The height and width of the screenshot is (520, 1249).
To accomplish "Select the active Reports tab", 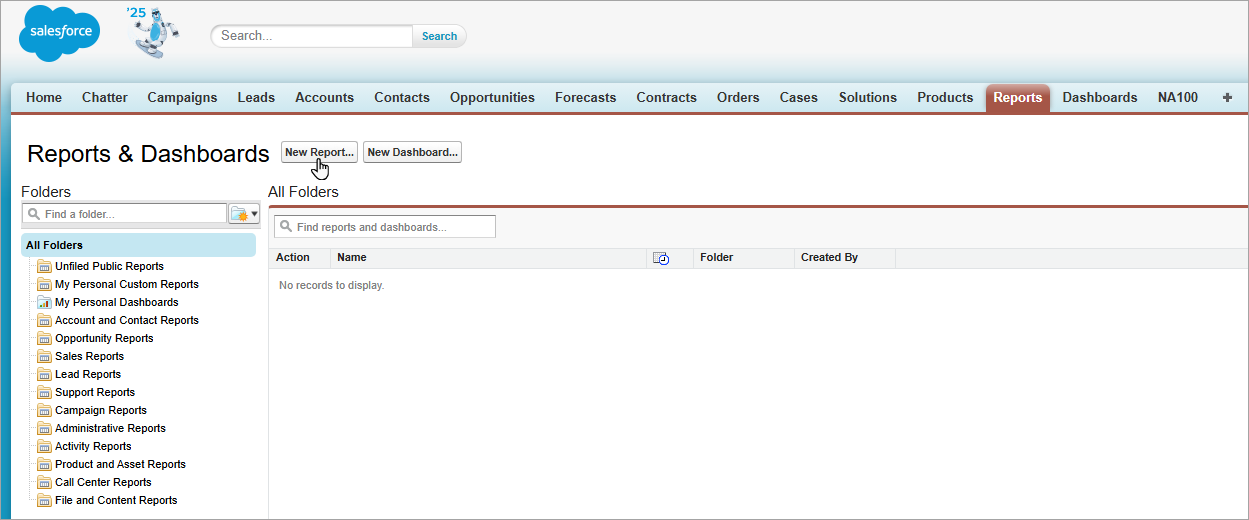I will click(x=1018, y=98).
